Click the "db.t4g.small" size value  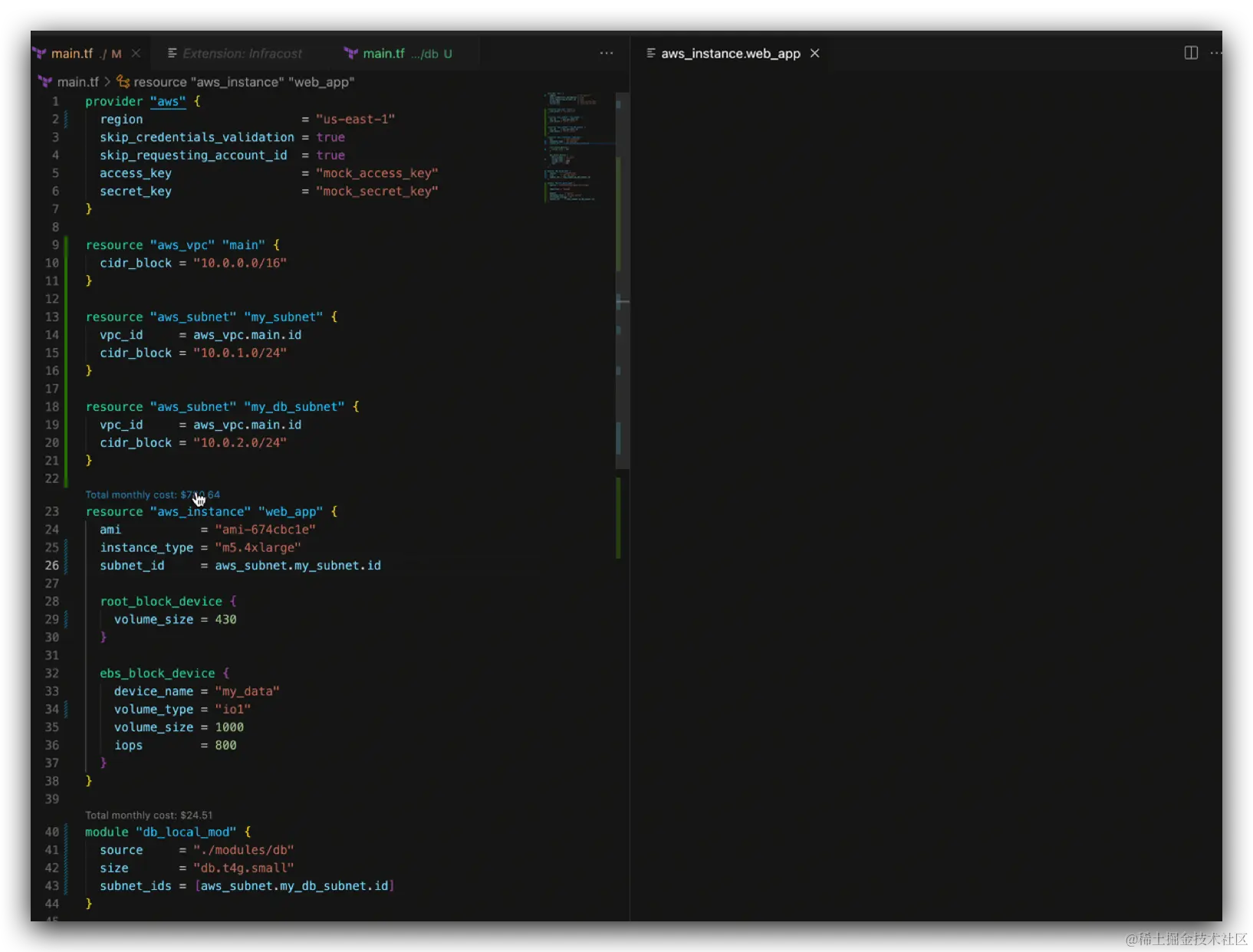coord(244,868)
